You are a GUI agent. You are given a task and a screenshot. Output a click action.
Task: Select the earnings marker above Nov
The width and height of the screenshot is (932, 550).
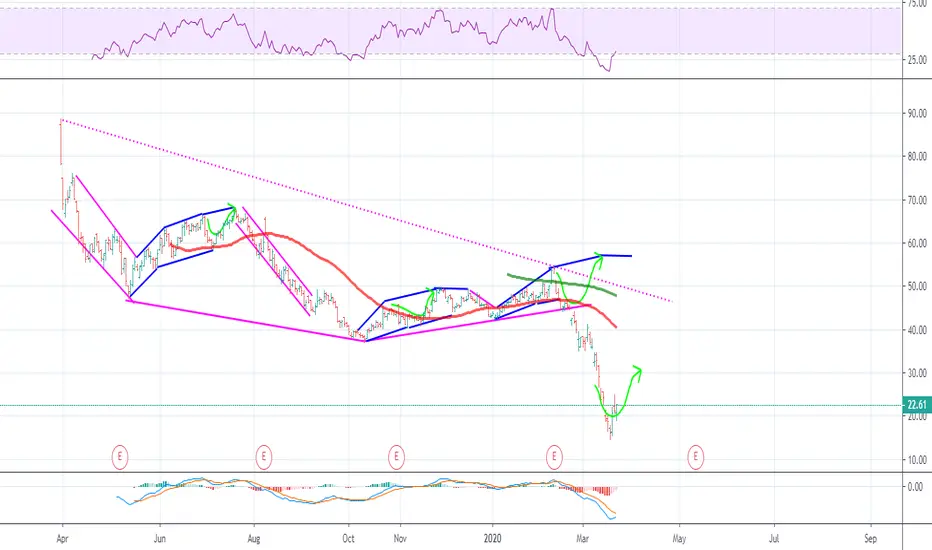[396, 457]
